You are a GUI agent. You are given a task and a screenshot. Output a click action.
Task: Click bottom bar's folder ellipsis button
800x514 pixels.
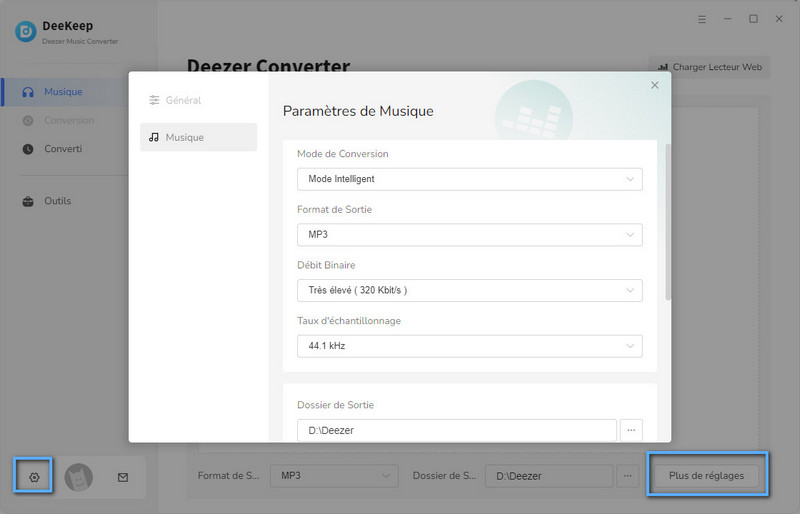pos(628,476)
